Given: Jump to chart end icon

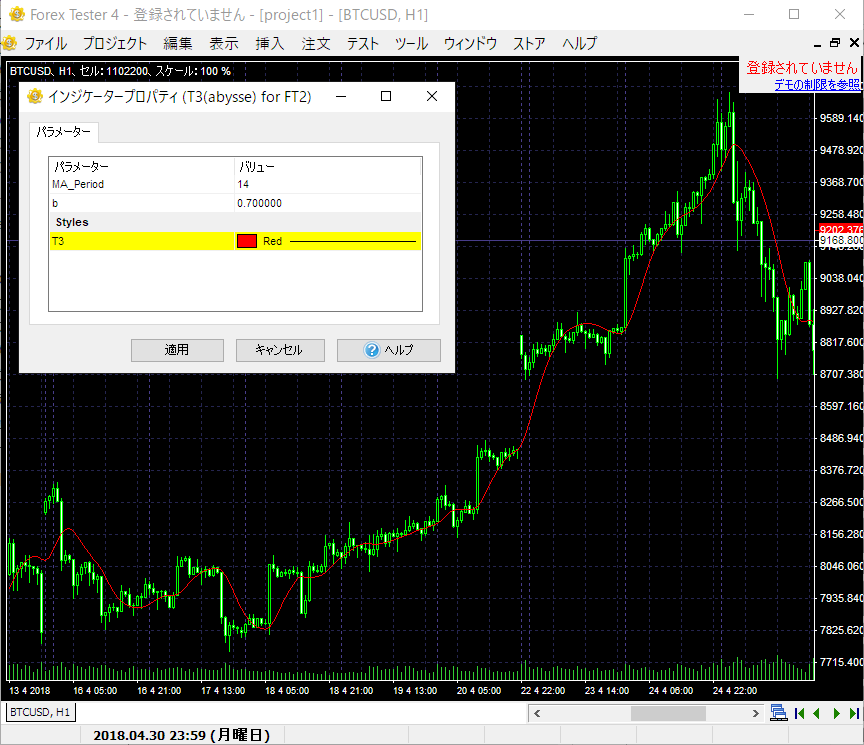Looking at the screenshot, I should [854, 714].
